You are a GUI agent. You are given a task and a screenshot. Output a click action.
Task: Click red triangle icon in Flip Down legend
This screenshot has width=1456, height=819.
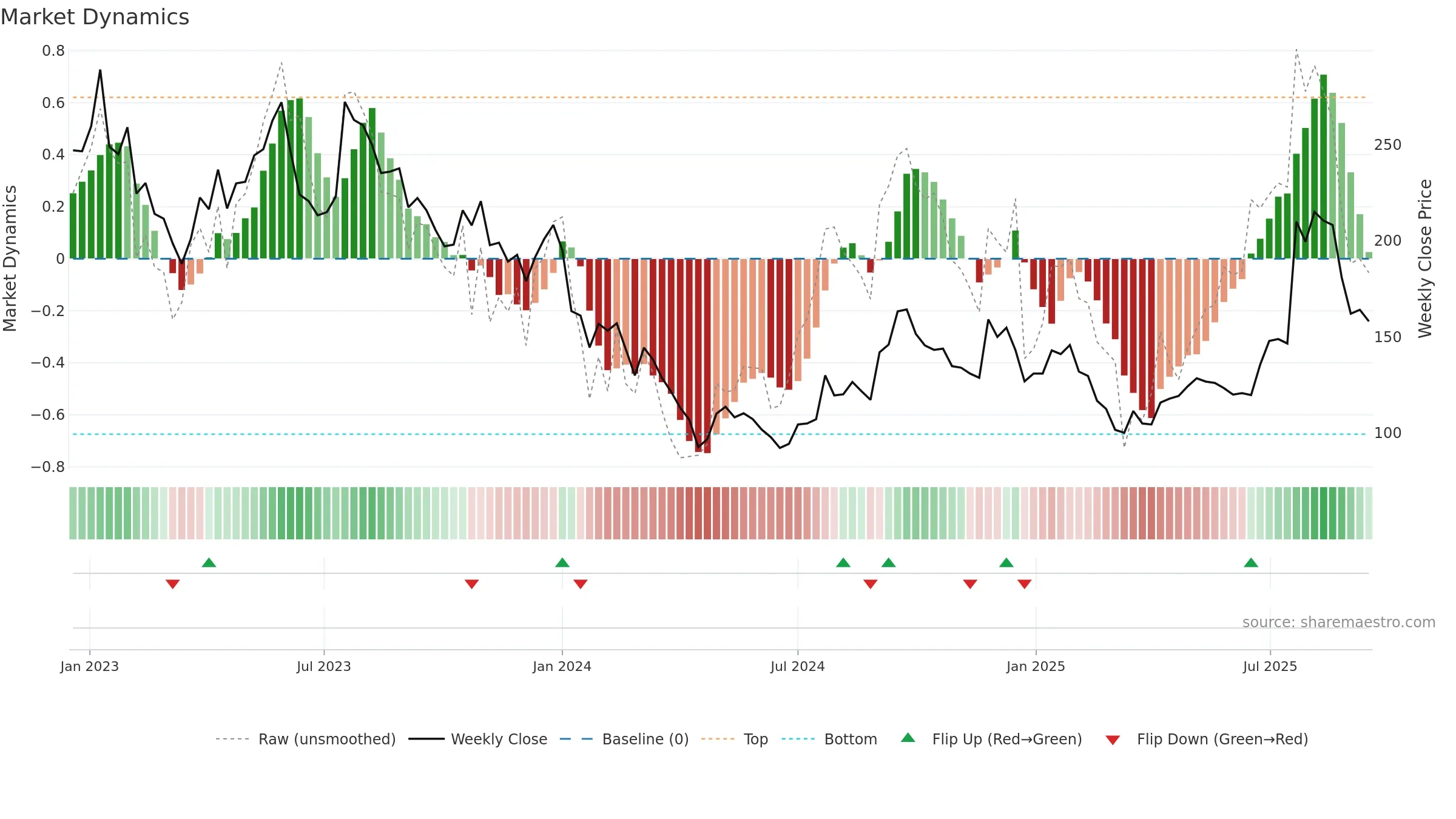tap(1113, 740)
